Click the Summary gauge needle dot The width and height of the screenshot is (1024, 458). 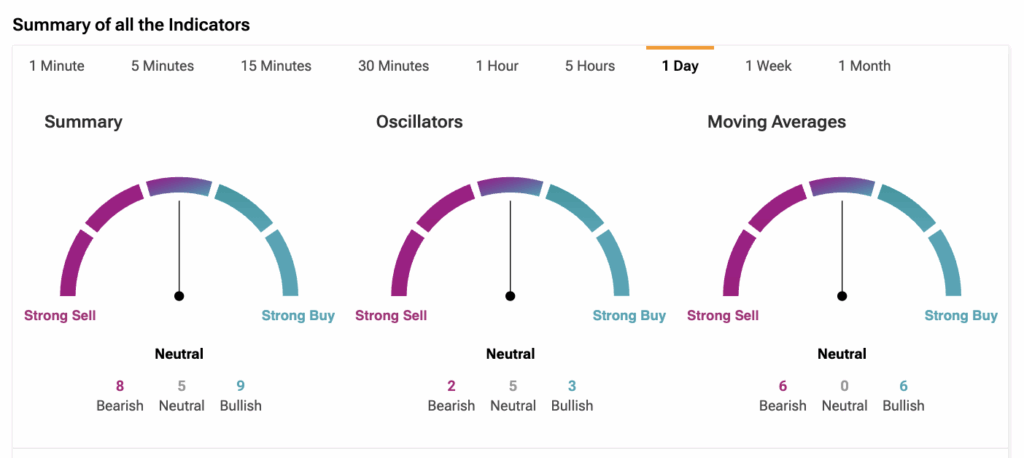point(179,296)
